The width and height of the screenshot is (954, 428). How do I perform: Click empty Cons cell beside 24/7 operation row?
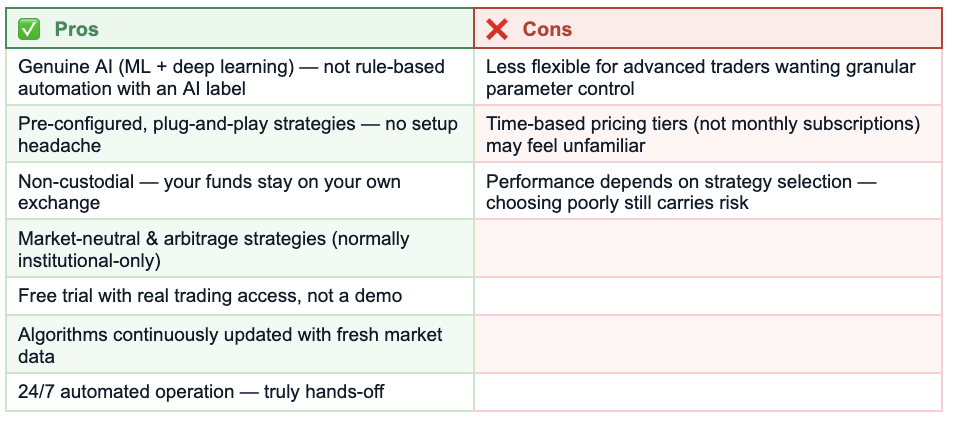[x=708, y=391]
